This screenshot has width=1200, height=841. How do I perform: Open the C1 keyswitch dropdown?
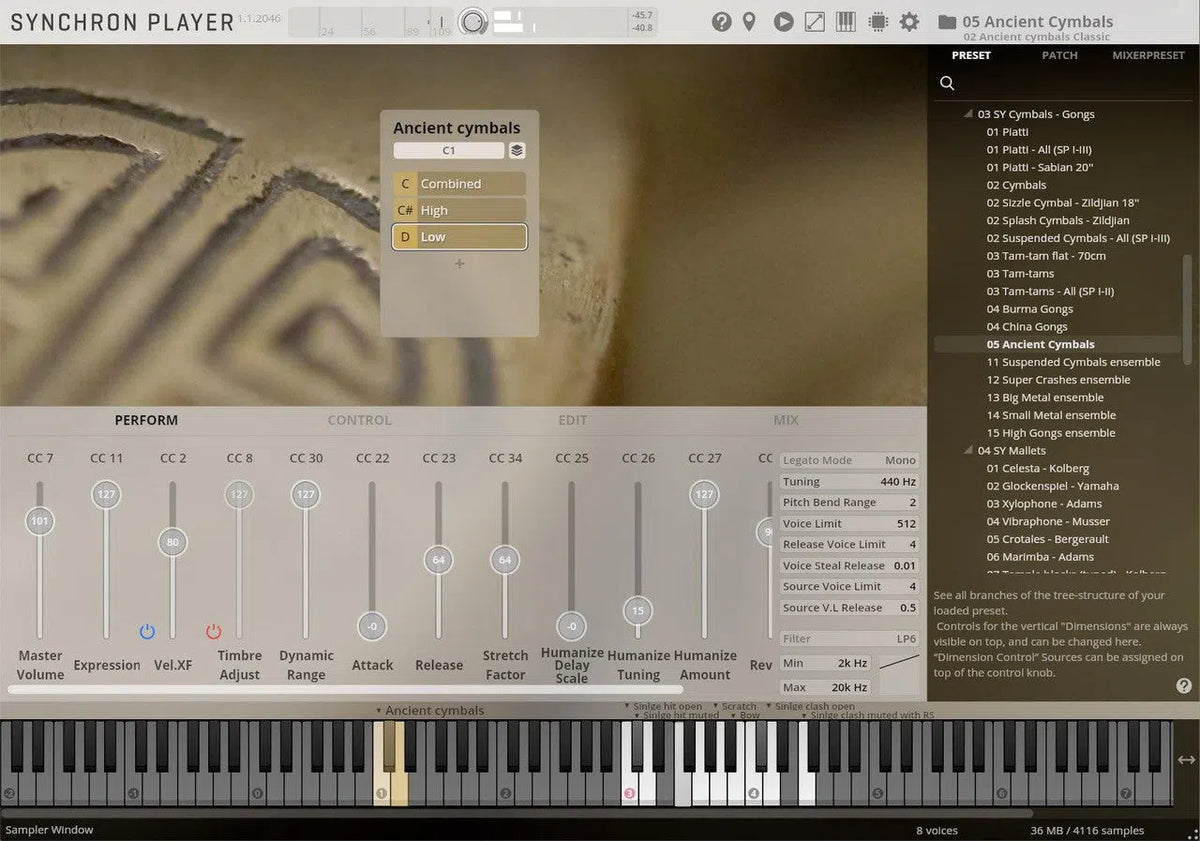click(x=448, y=150)
